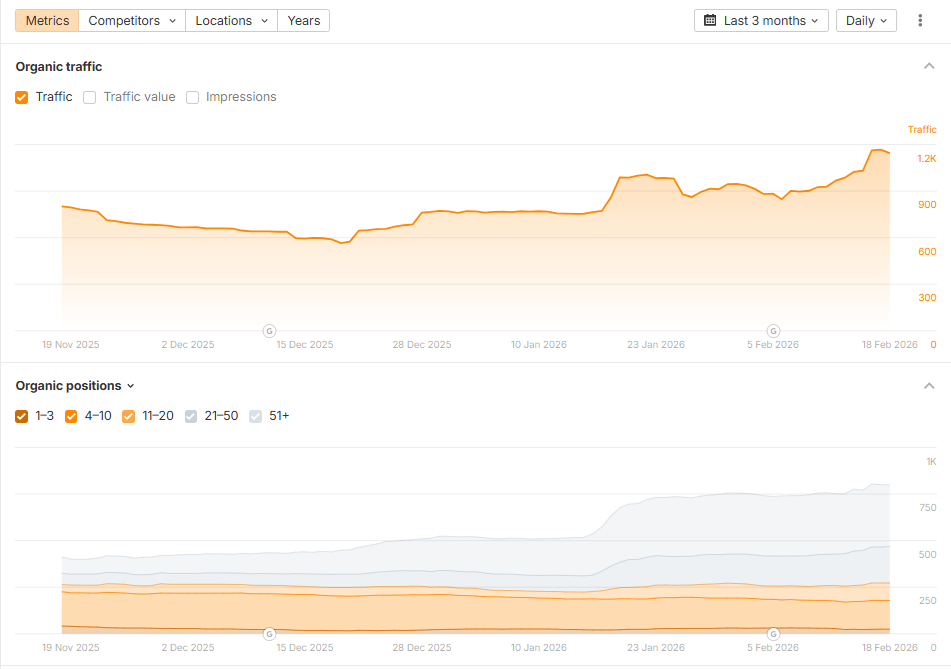Collapse the Organic positions section
This screenshot has height=669, width=951.
(928, 386)
